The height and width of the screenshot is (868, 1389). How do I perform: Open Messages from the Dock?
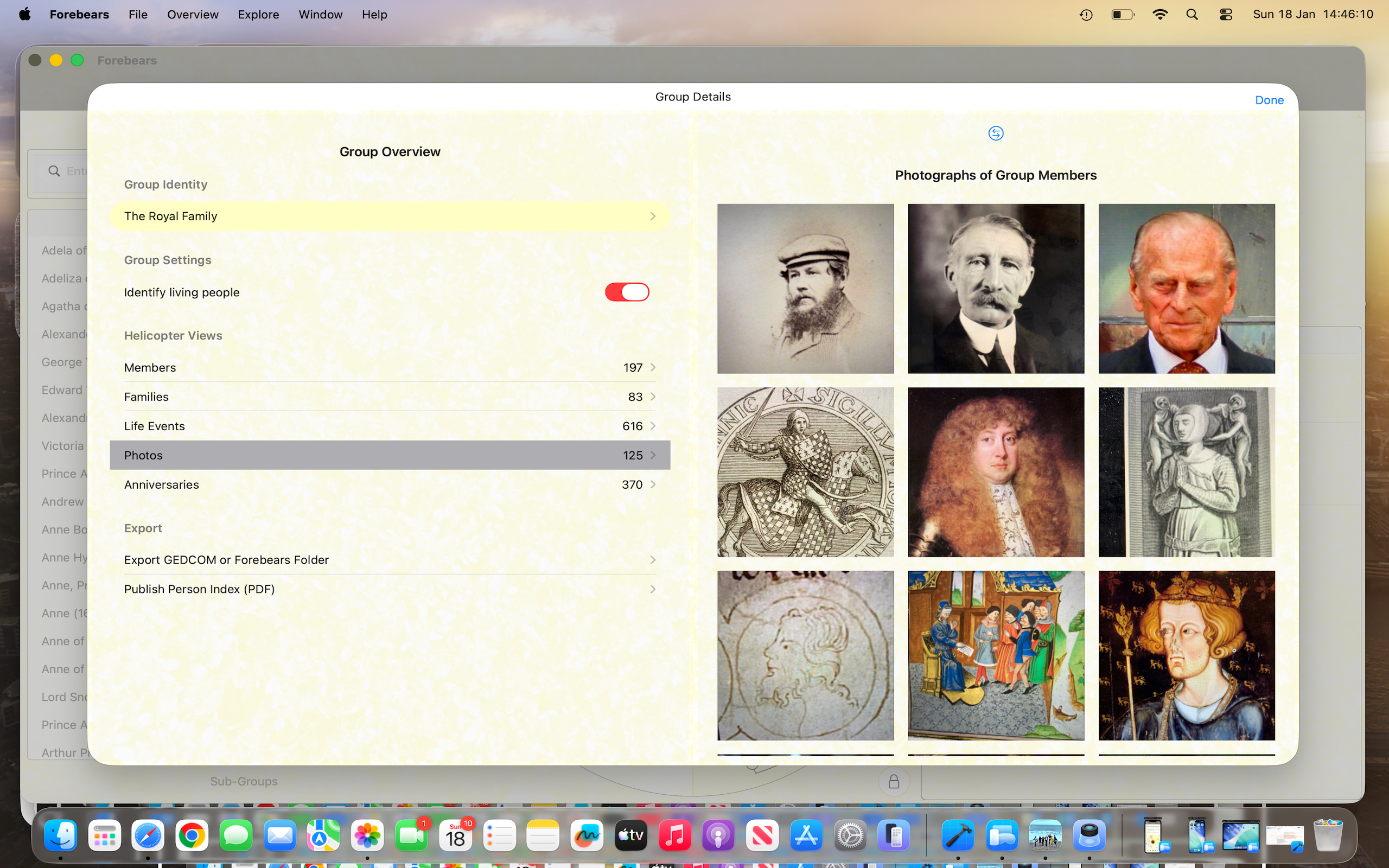pyautogui.click(x=236, y=835)
